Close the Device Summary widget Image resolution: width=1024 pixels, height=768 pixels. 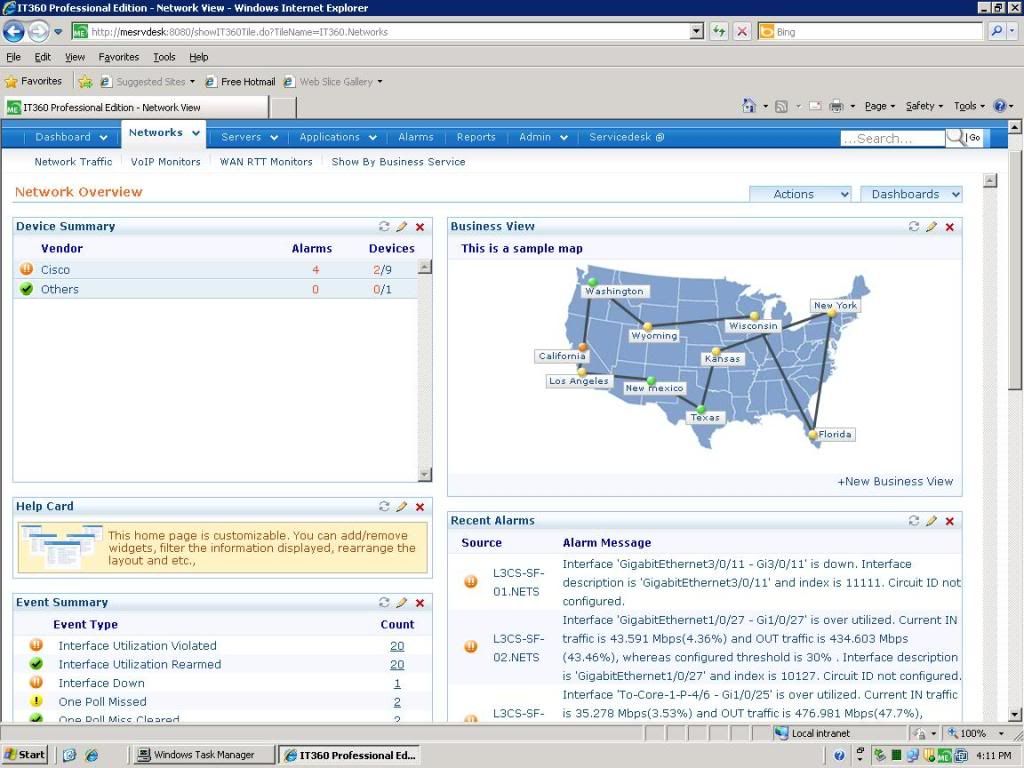420,227
